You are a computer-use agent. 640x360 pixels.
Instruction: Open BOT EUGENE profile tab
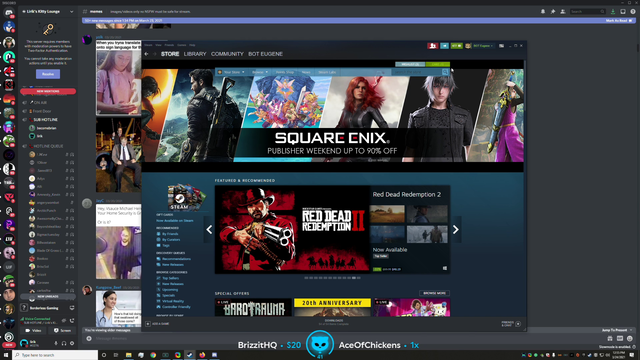[x=265, y=54]
